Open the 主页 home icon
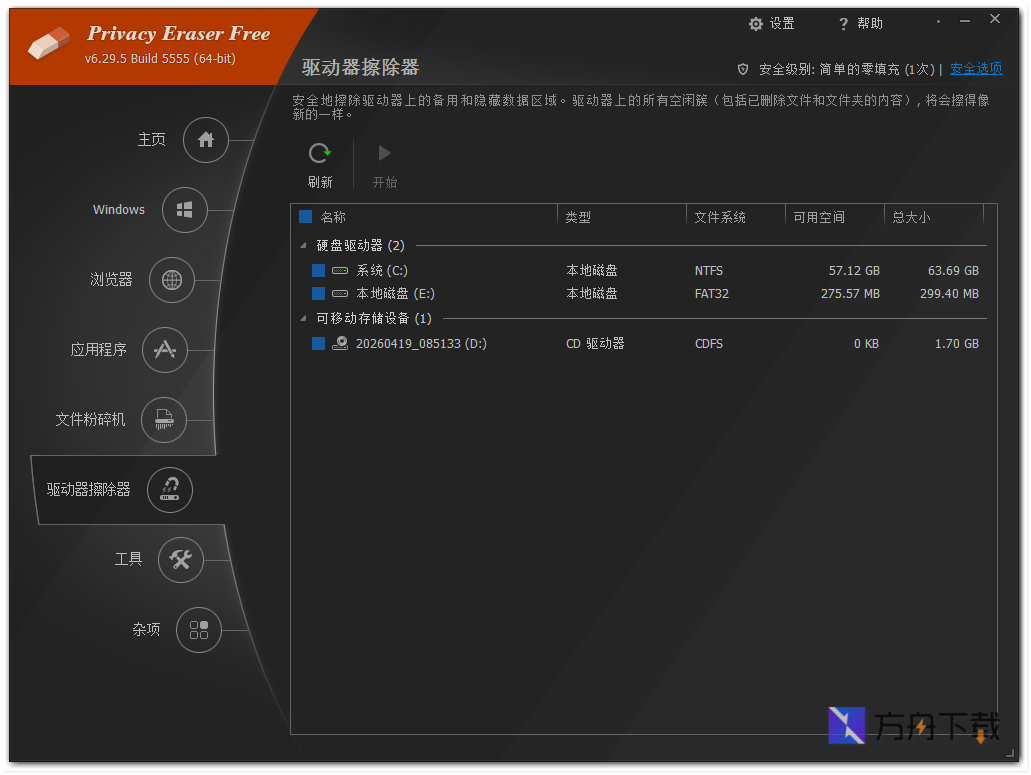 206,139
